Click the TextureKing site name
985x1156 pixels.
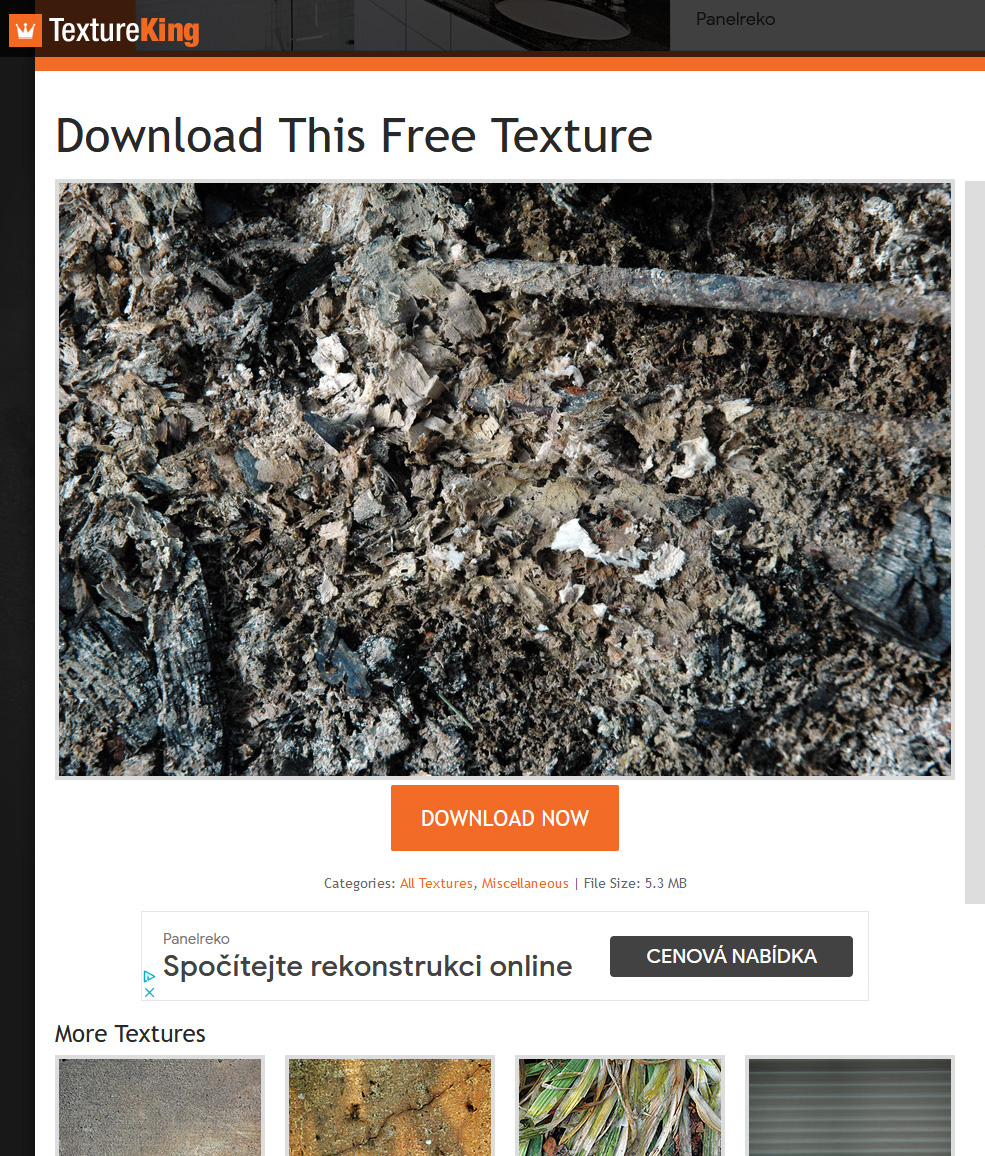pos(124,31)
